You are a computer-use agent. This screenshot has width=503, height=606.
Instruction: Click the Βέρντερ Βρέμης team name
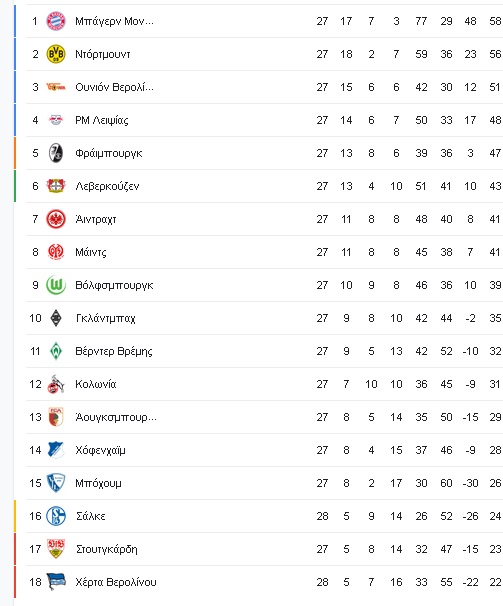[114, 351]
